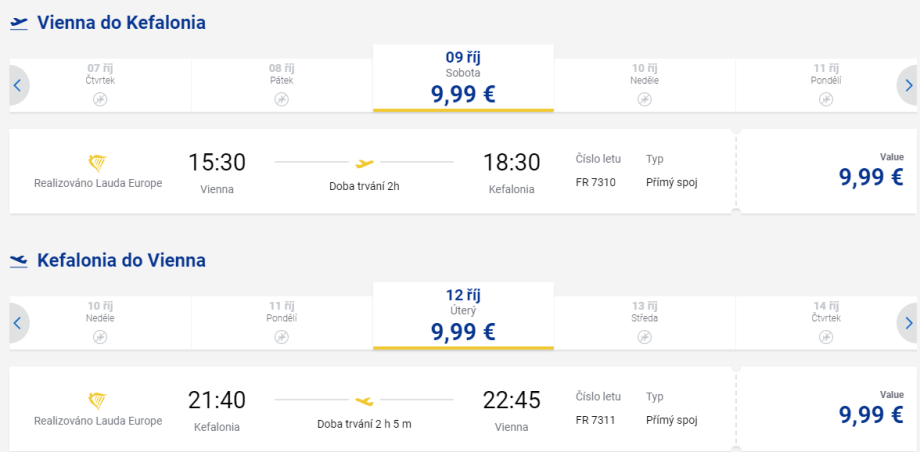This screenshot has height=452, width=920.
Task: Show later return dates with the right arrow
Action: (x=907, y=323)
